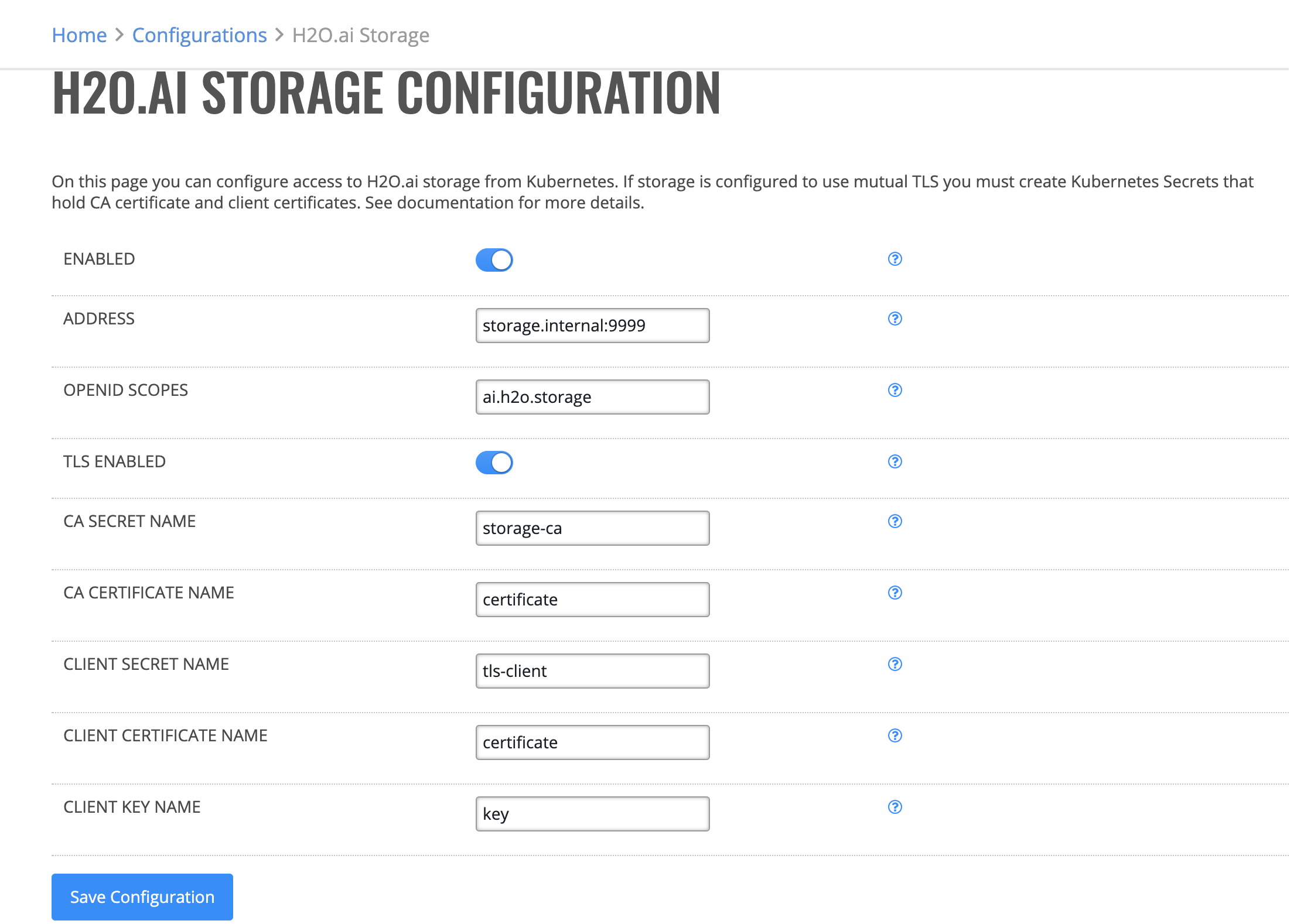Click help icon for Client Secret Name
Image resolution: width=1304 pixels, height=924 pixels.
coord(895,664)
